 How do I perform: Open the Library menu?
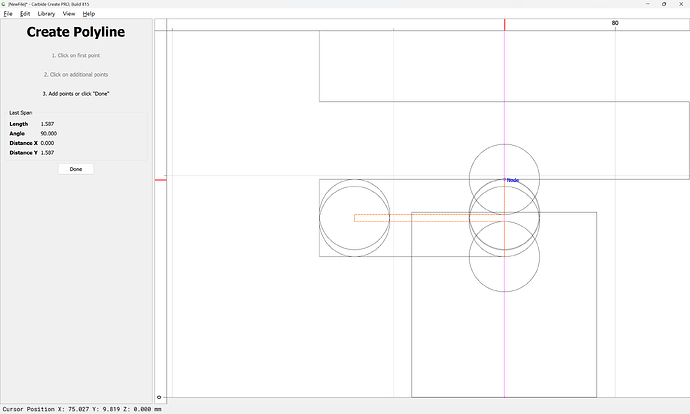[x=46, y=14]
